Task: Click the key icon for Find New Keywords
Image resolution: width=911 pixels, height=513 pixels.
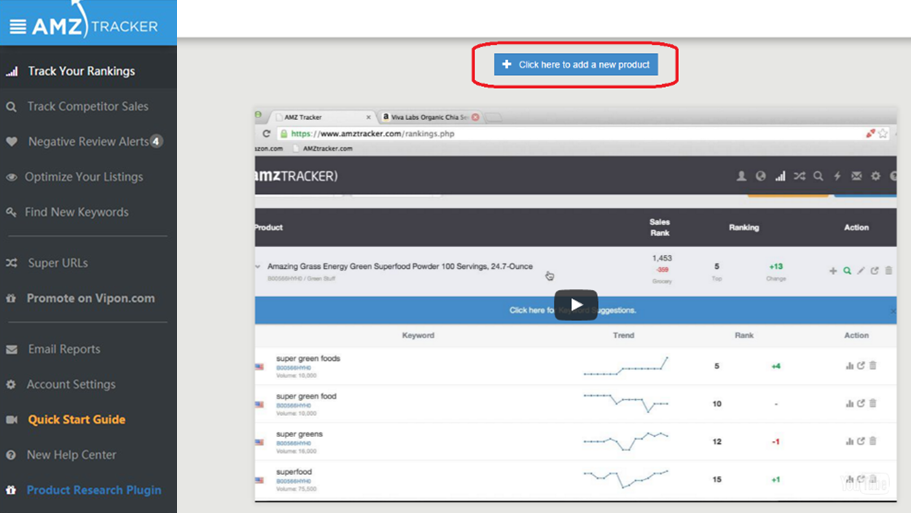Action: pos(12,212)
